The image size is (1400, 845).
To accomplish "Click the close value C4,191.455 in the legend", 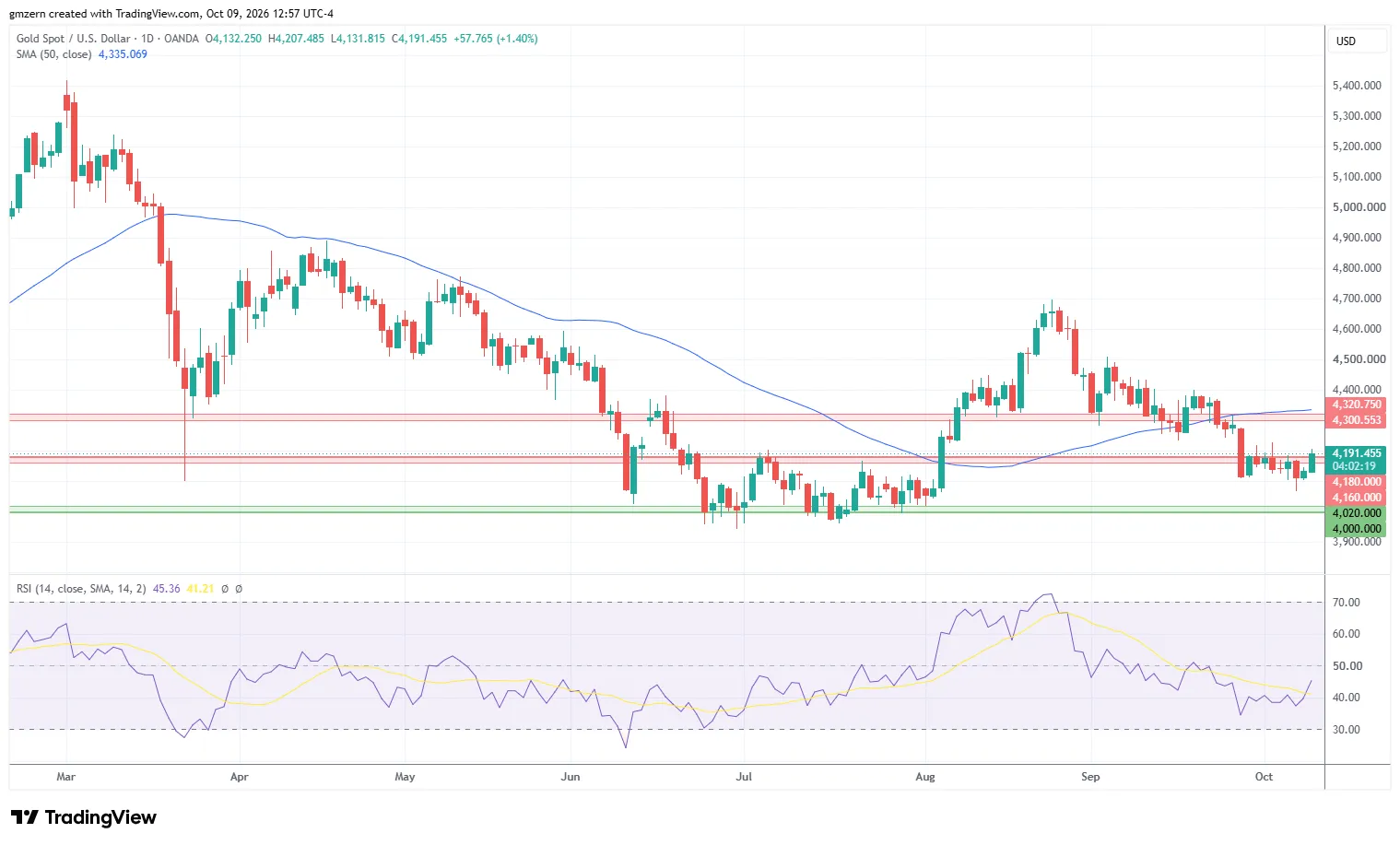I will click(419, 39).
